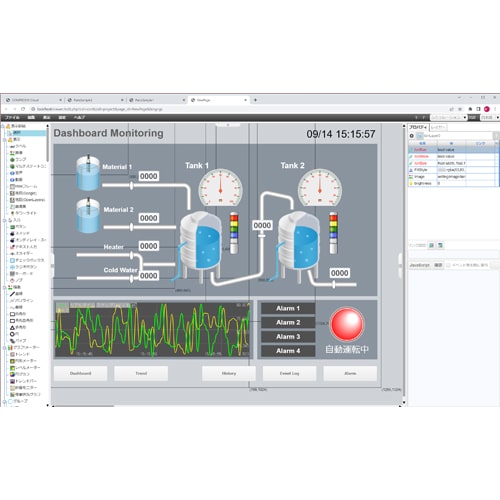Toggle the checkbox beside the JavaScript button

tap(448, 265)
